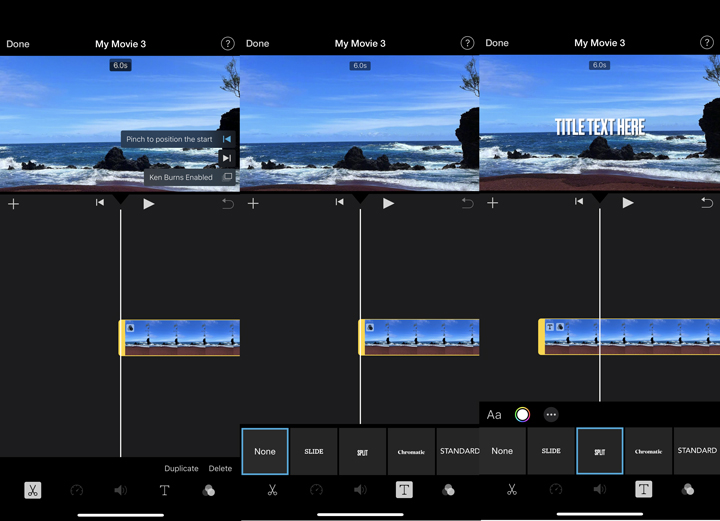Image resolution: width=720 pixels, height=521 pixels.
Task: Tap Duplicate clip button
Action: click(x=181, y=469)
